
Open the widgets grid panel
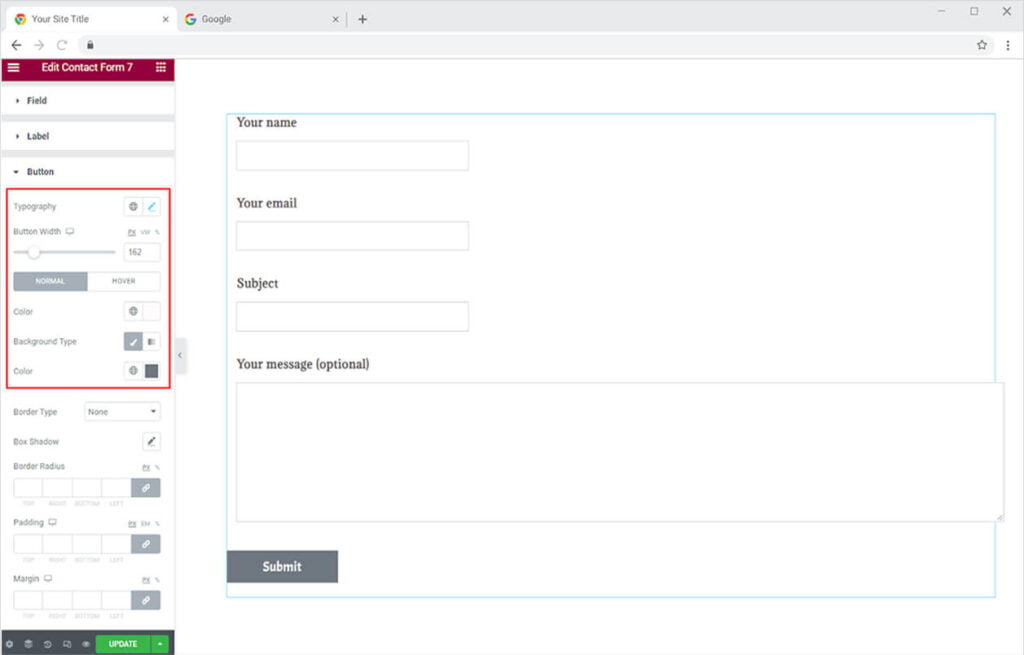point(161,67)
